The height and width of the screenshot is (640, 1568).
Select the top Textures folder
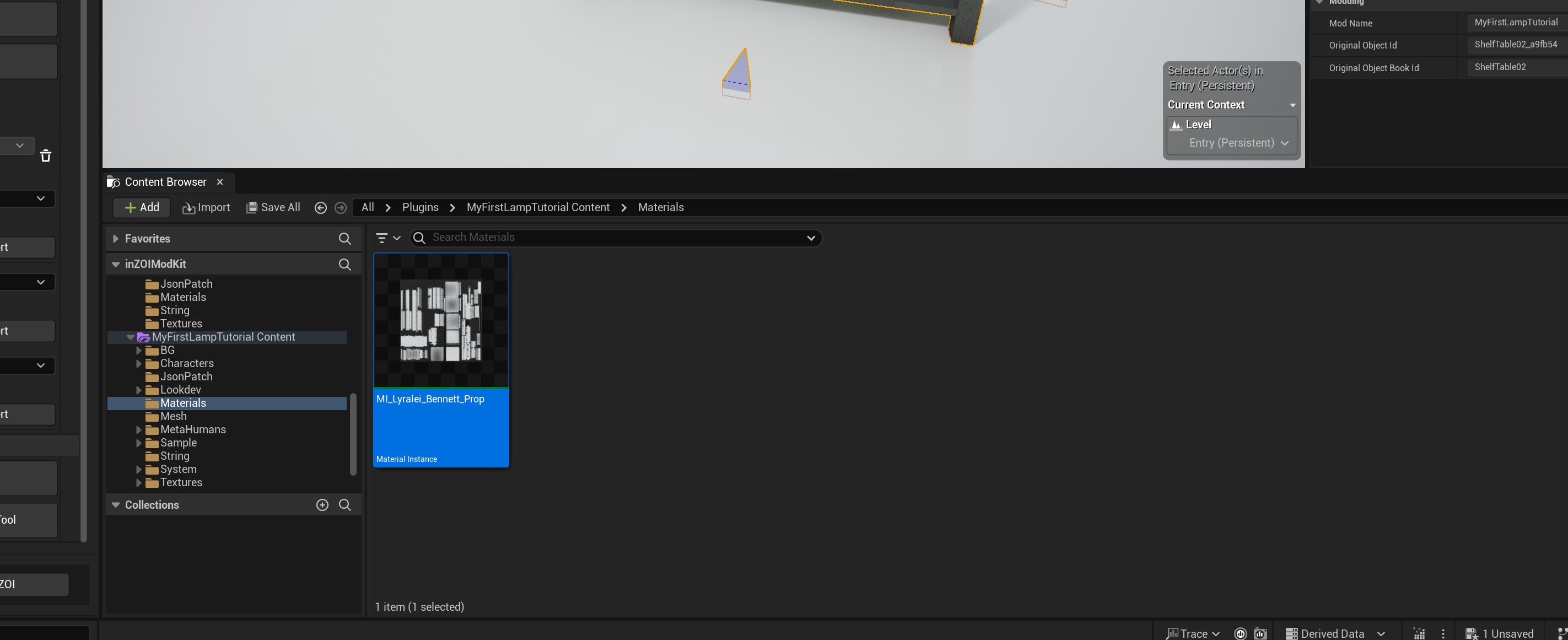[181, 324]
